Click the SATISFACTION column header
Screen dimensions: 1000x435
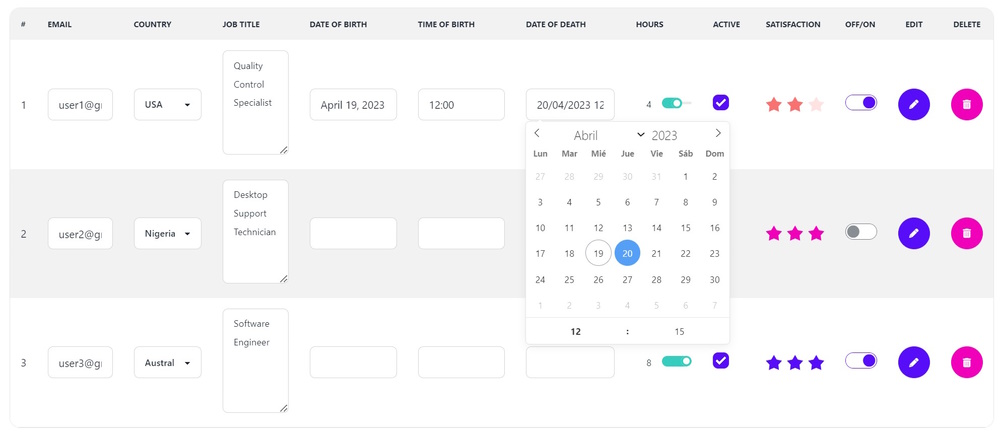[793, 25]
